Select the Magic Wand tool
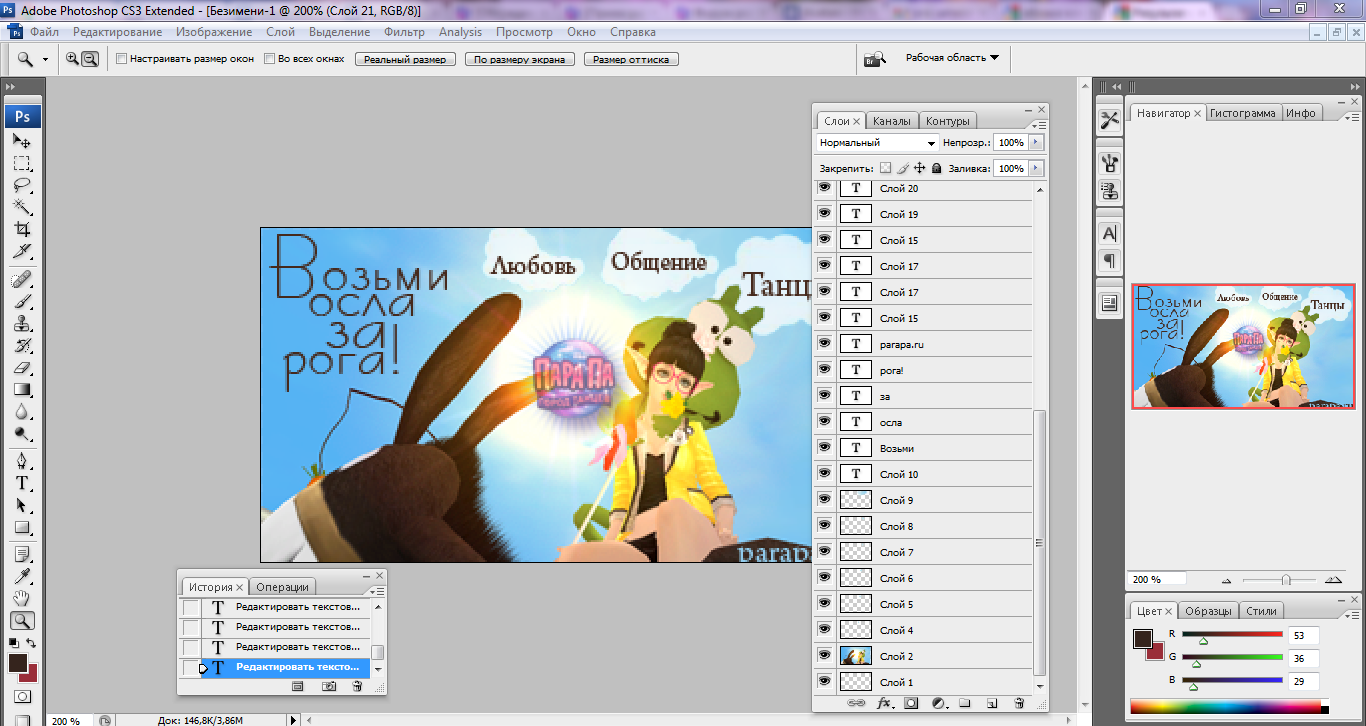 (22, 207)
